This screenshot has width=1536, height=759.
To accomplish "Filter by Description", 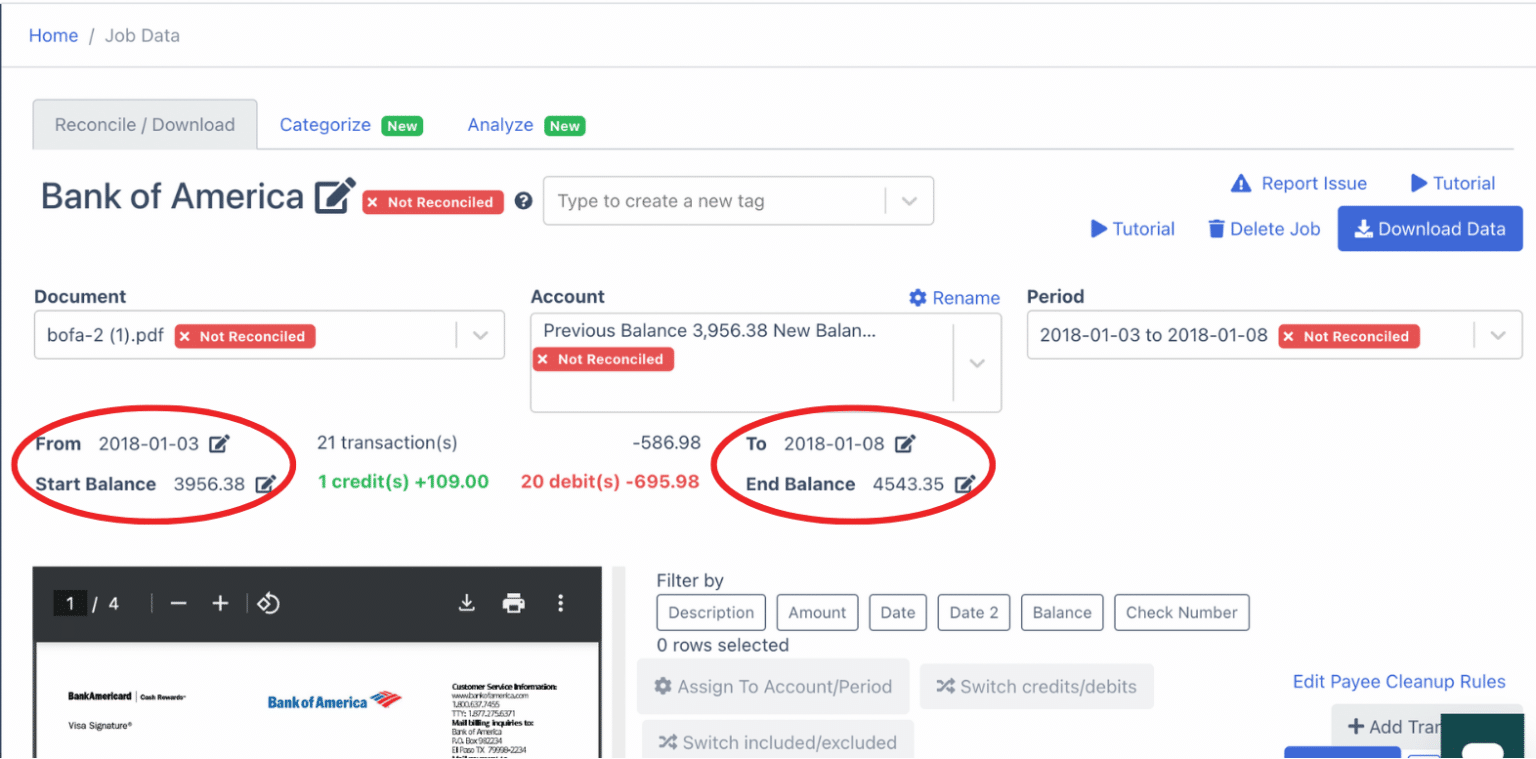I will [711, 613].
